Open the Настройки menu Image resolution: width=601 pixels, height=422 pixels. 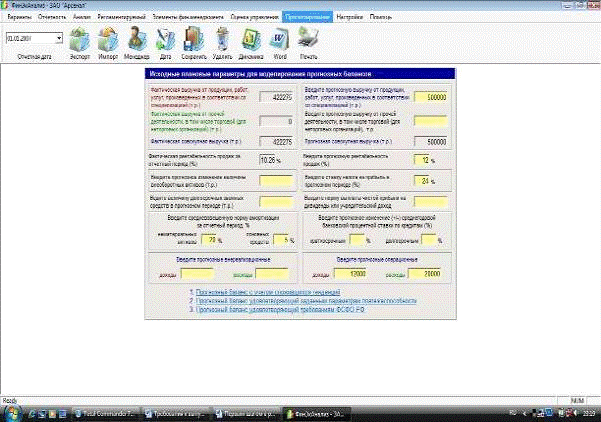tap(349, 18)
